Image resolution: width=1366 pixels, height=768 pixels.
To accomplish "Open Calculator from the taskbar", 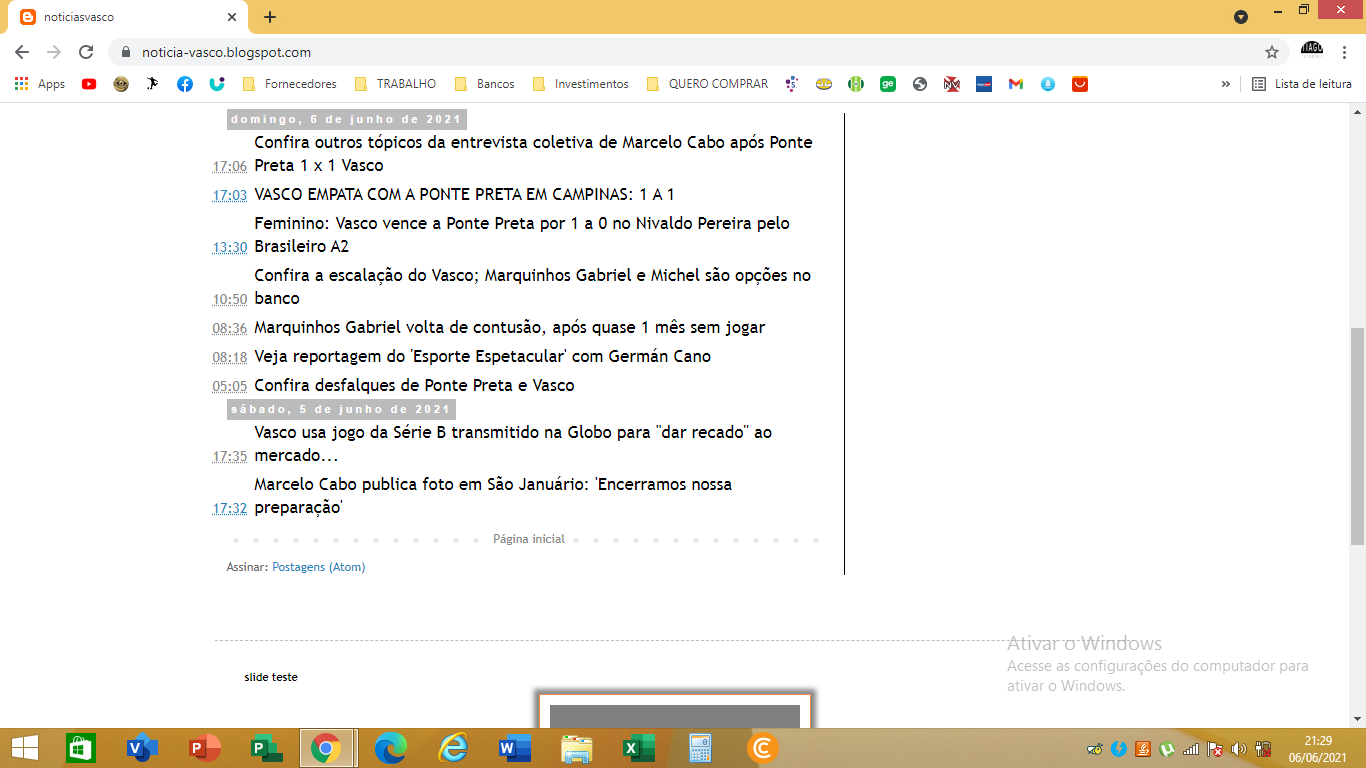I will pos(700,748).
